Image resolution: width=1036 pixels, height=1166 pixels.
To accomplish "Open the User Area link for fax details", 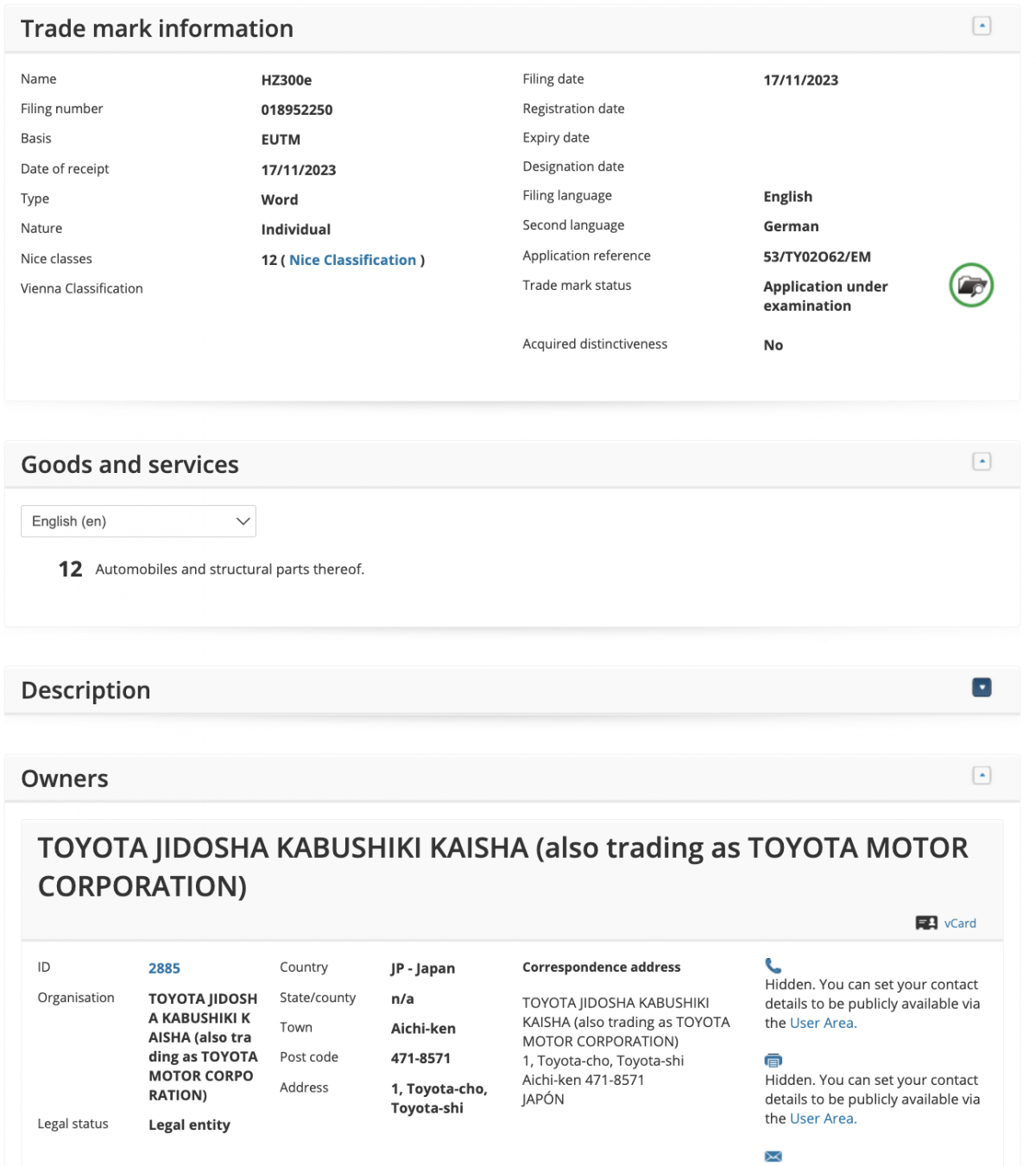I will click(821, 1118).
